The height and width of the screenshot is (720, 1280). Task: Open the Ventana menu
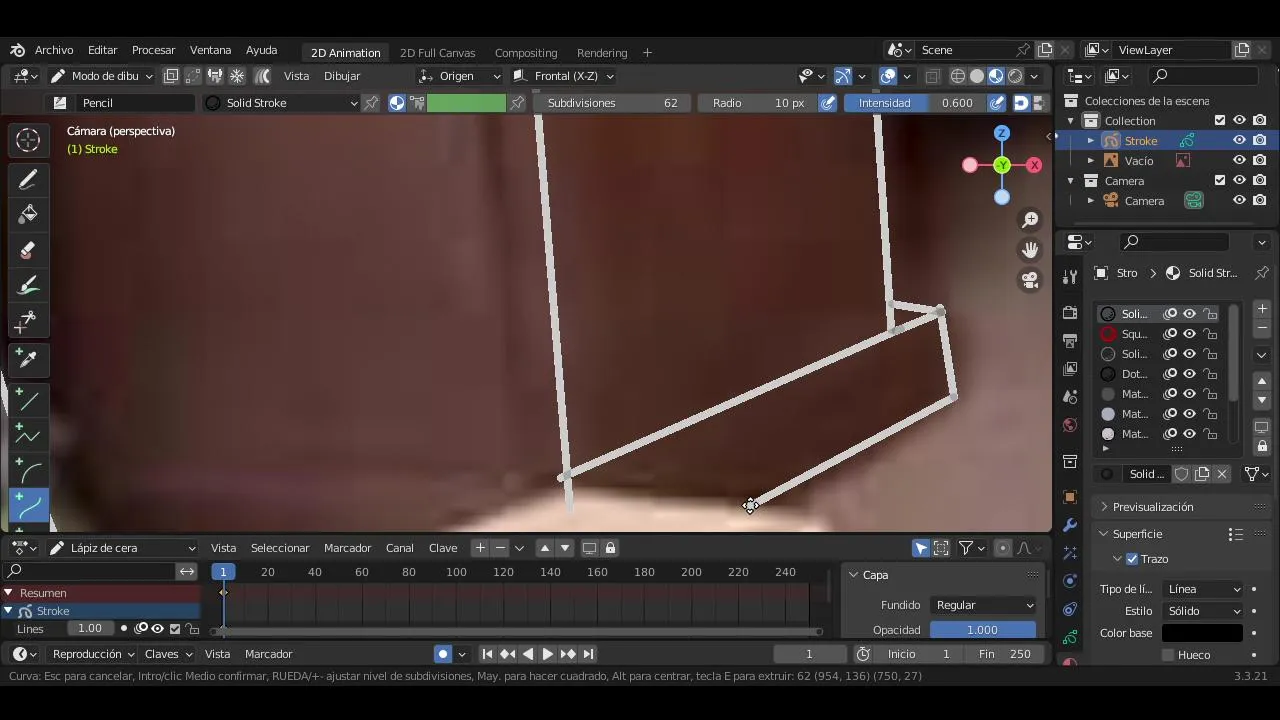210,50
